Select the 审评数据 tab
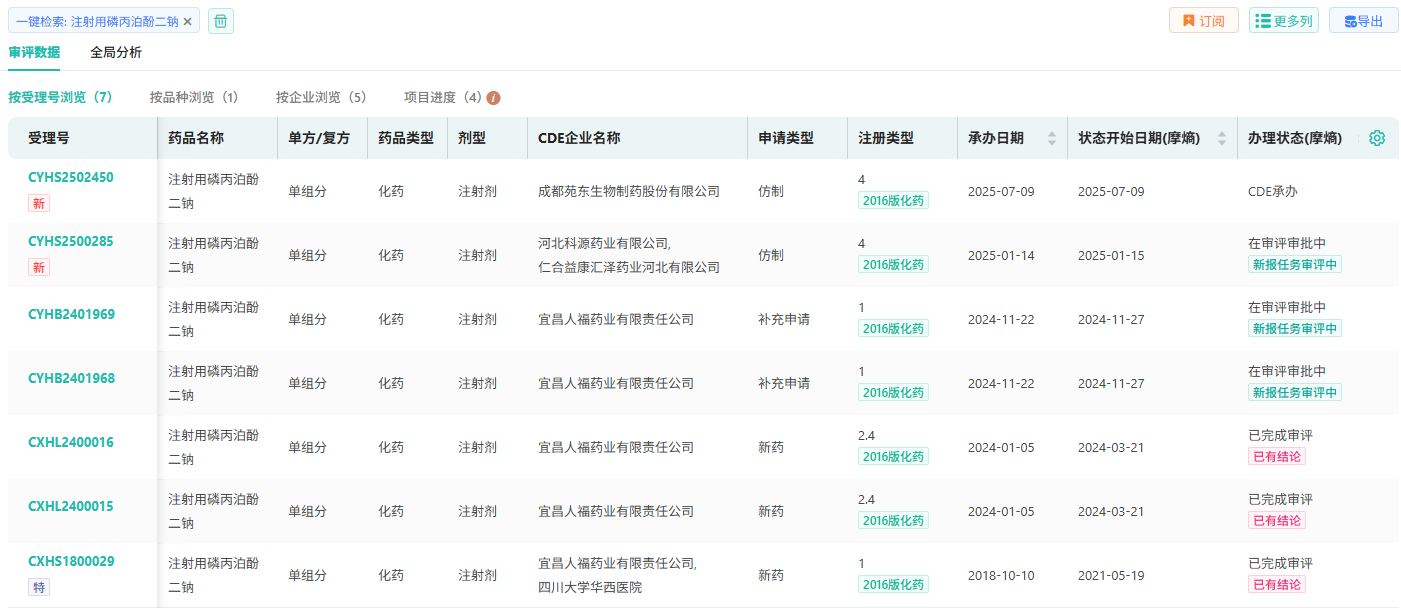 [x=34, y=52]
